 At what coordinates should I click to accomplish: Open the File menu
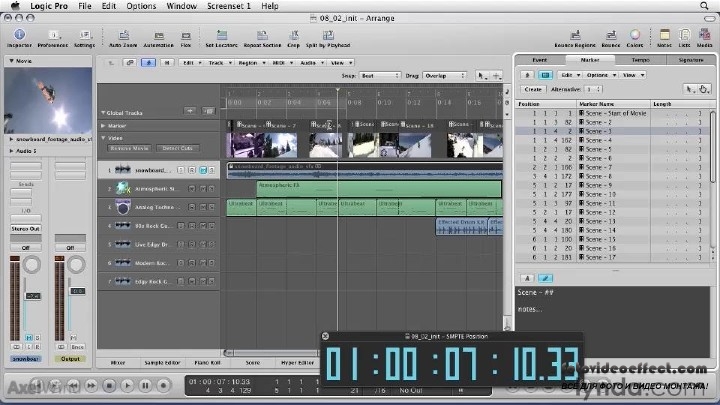coord(84,6)
